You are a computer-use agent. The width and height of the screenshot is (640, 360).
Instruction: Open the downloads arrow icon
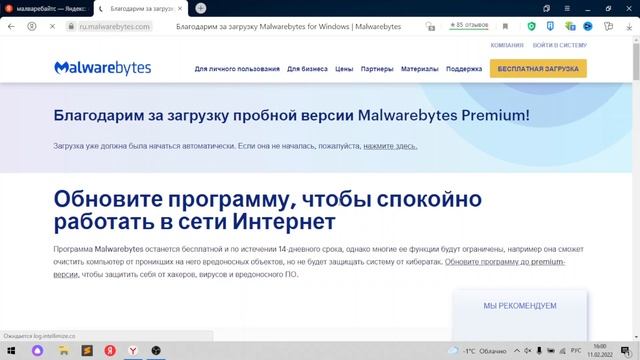coord(629,27)
